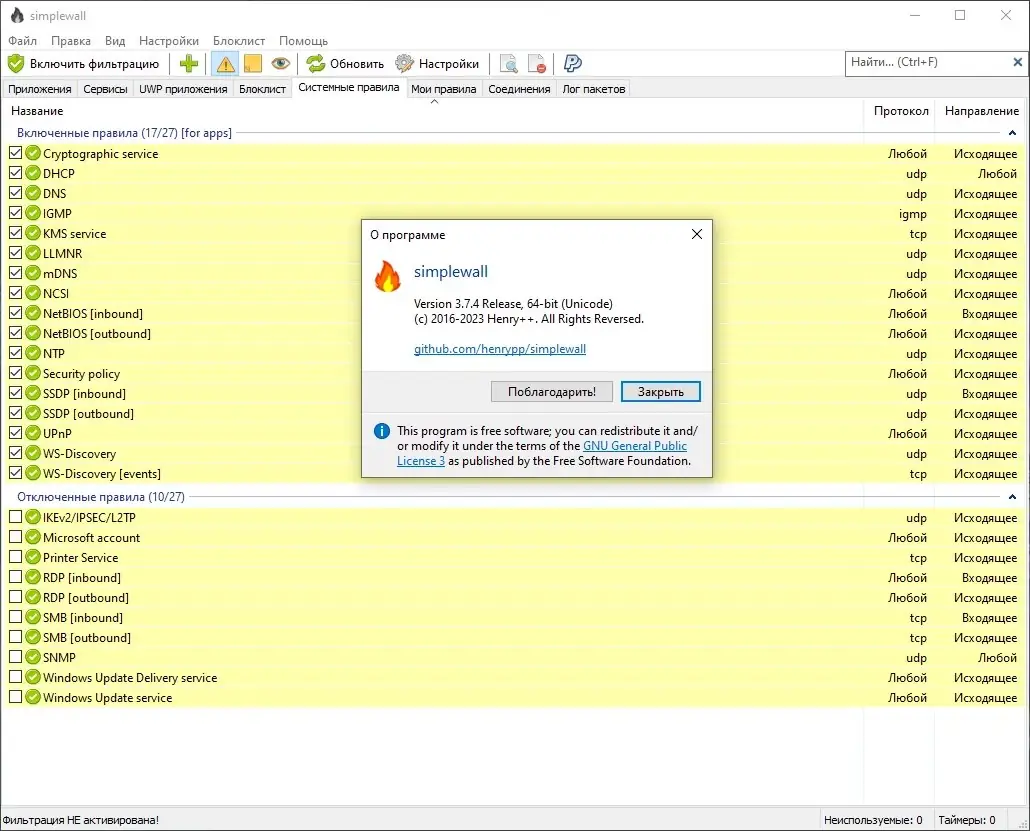
Task: Click the green plus add-application icon
Action: tap(189, 64)
